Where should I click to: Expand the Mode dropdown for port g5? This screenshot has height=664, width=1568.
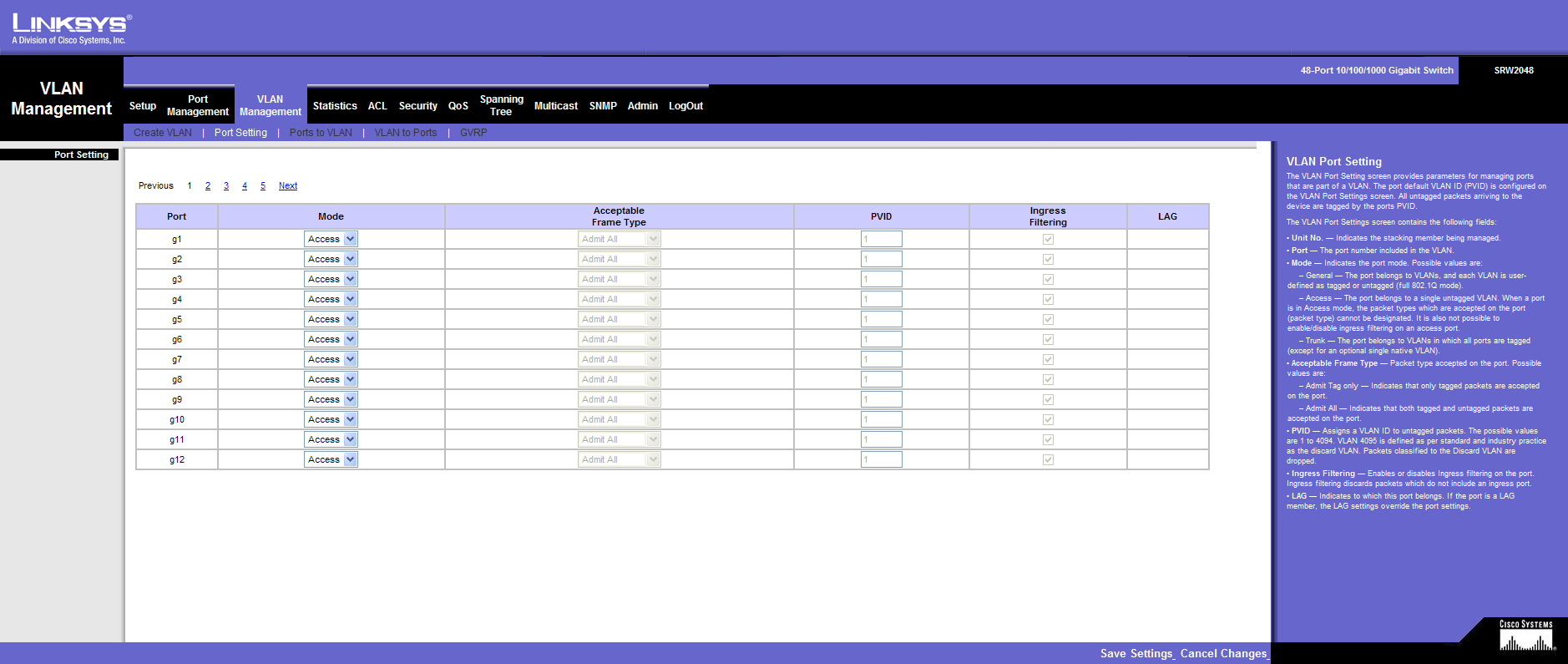(x=331, y=319)
